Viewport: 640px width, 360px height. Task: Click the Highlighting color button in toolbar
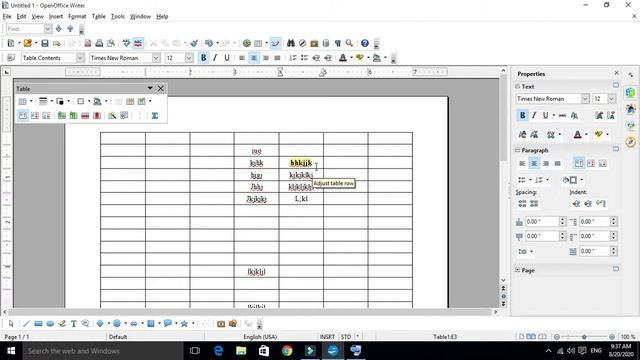pos(360,58)
